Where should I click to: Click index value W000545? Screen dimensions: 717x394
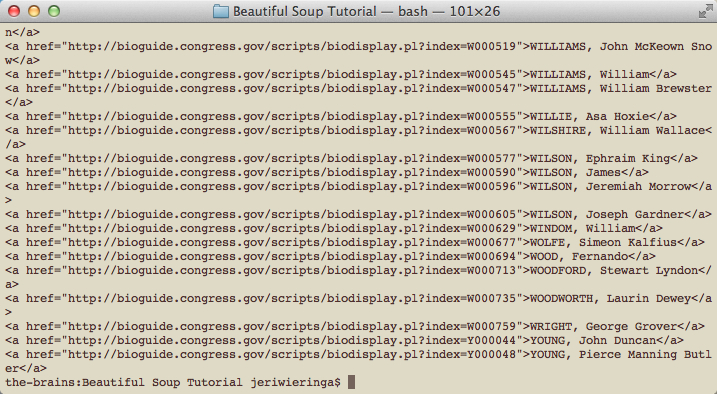(x=491, y=74)
